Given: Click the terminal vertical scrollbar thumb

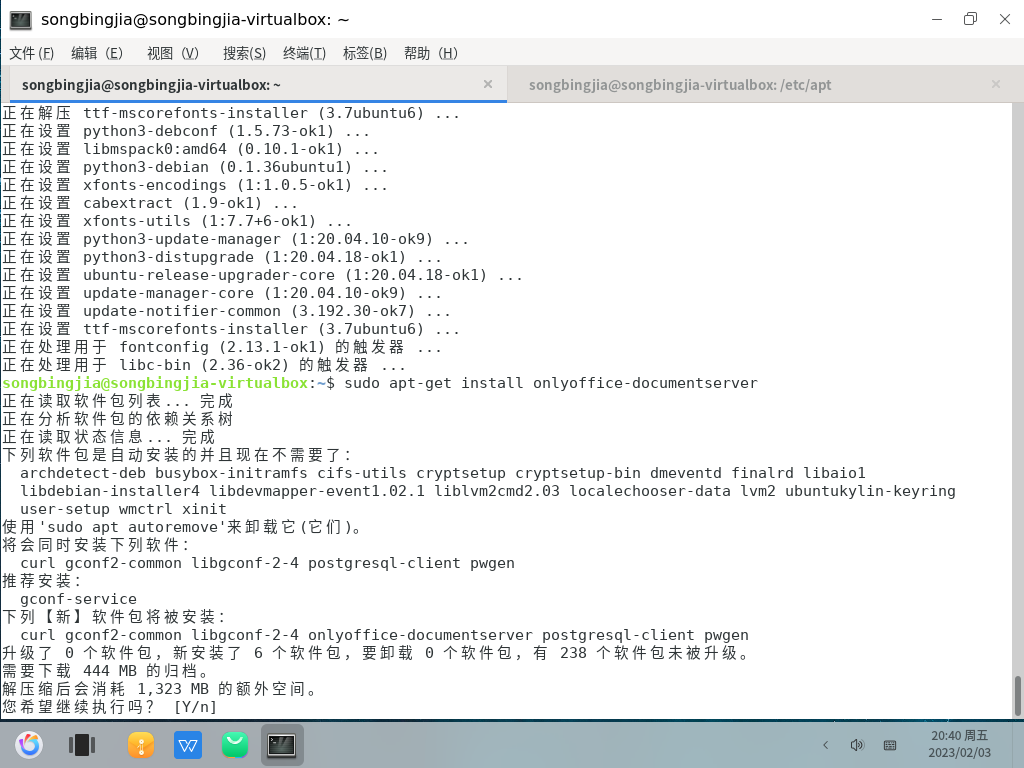Looking at the screenshot, I should [1017, 696].
